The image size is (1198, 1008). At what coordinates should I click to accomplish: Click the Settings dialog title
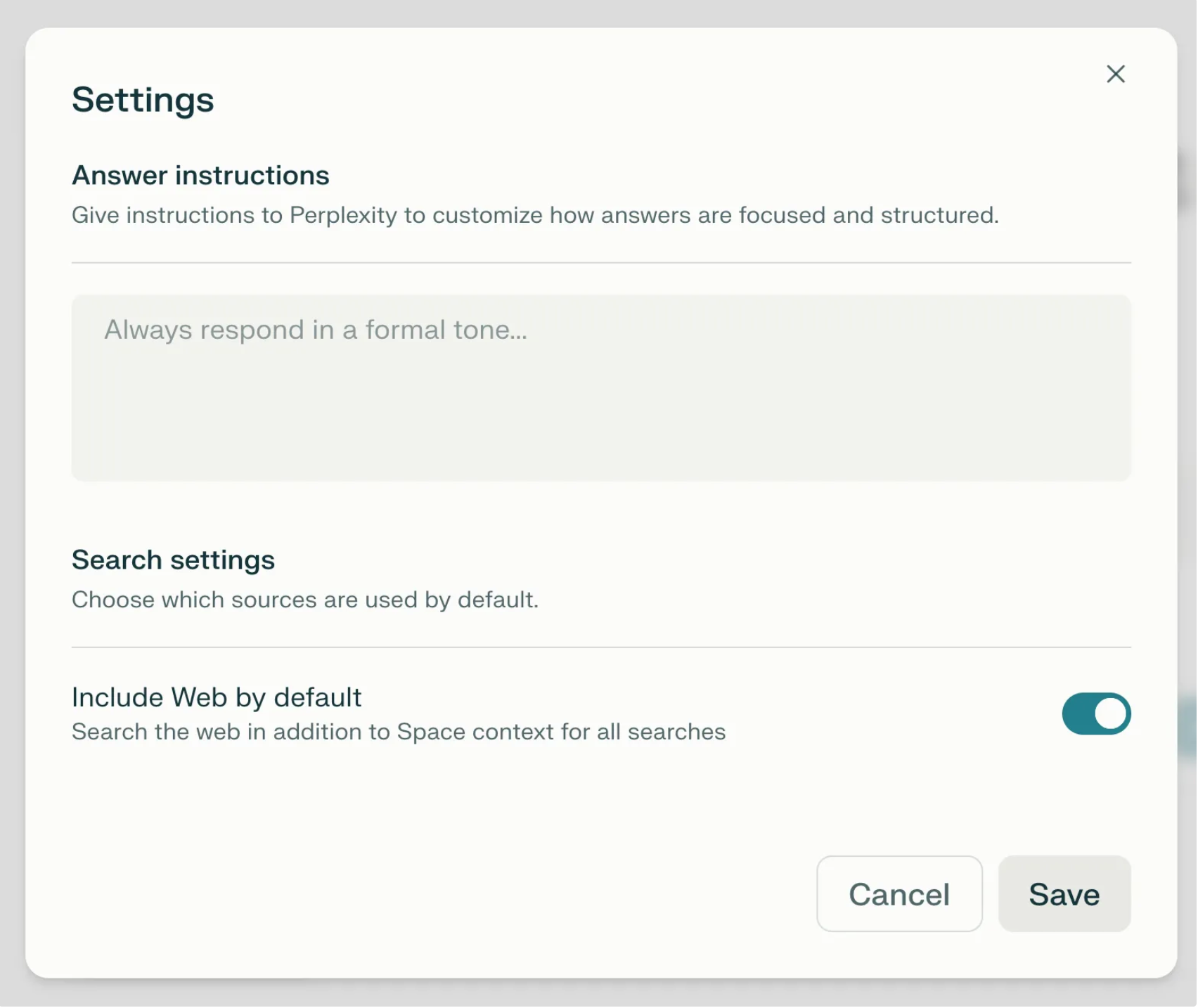(x=143, y=100)
